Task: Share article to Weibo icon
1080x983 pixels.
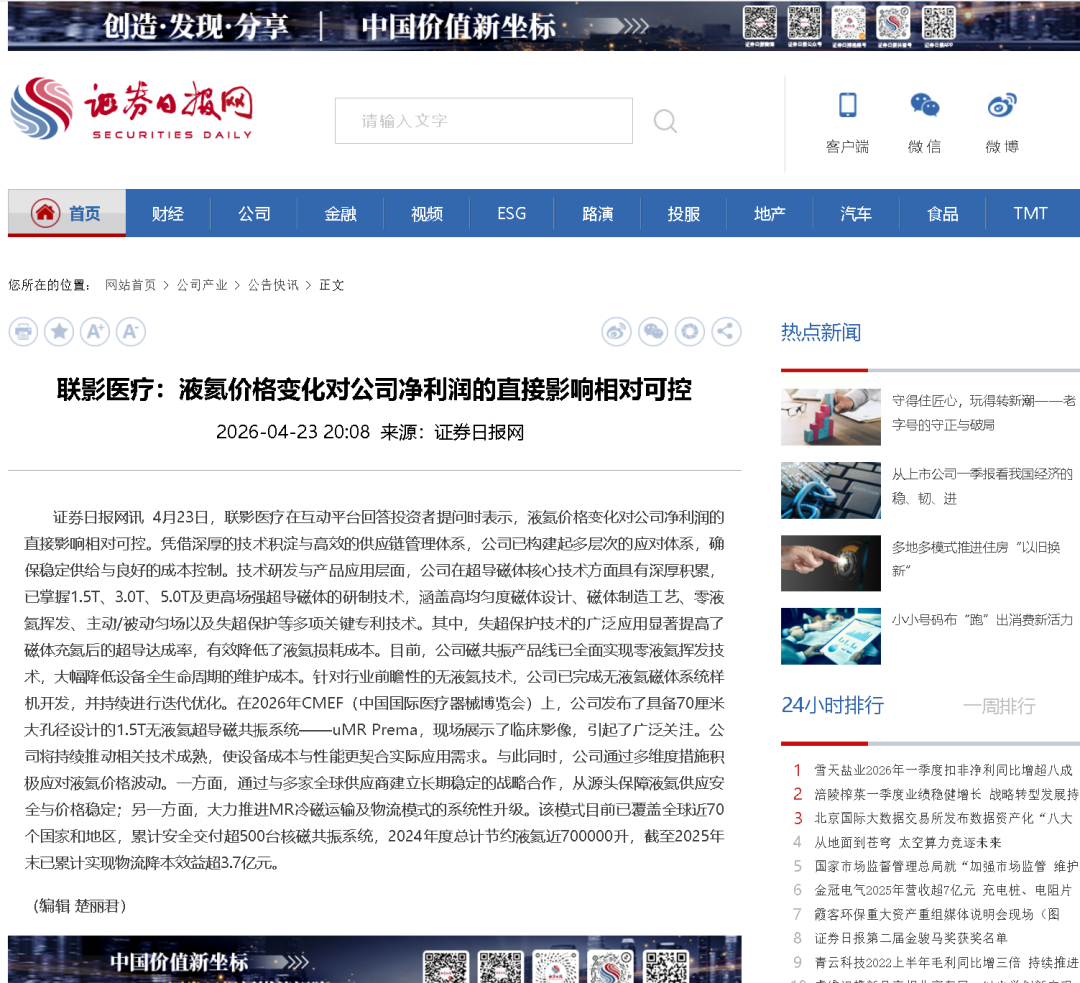Action: tap(616, 332)
